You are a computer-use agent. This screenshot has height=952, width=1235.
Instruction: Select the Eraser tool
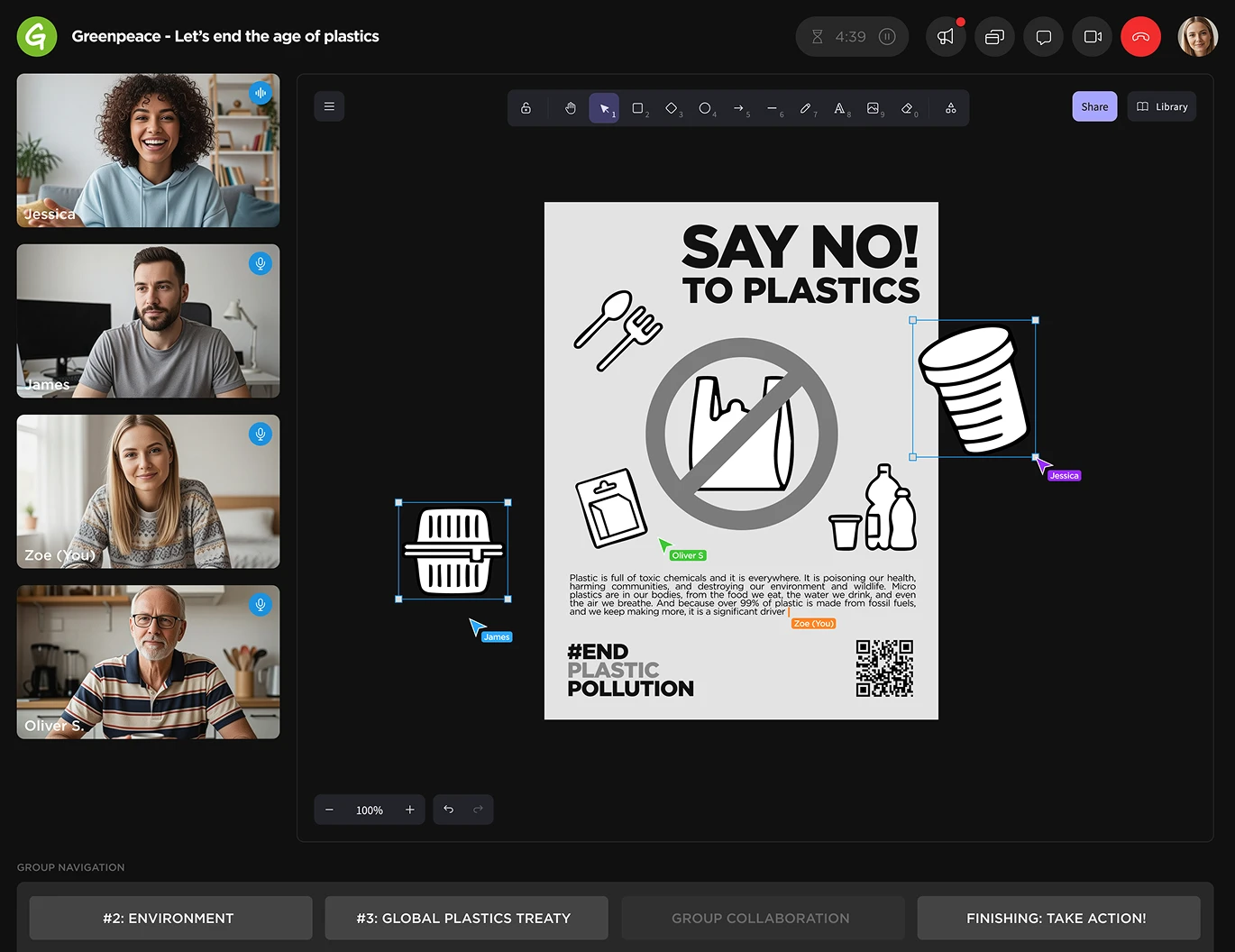click(907, 108)
